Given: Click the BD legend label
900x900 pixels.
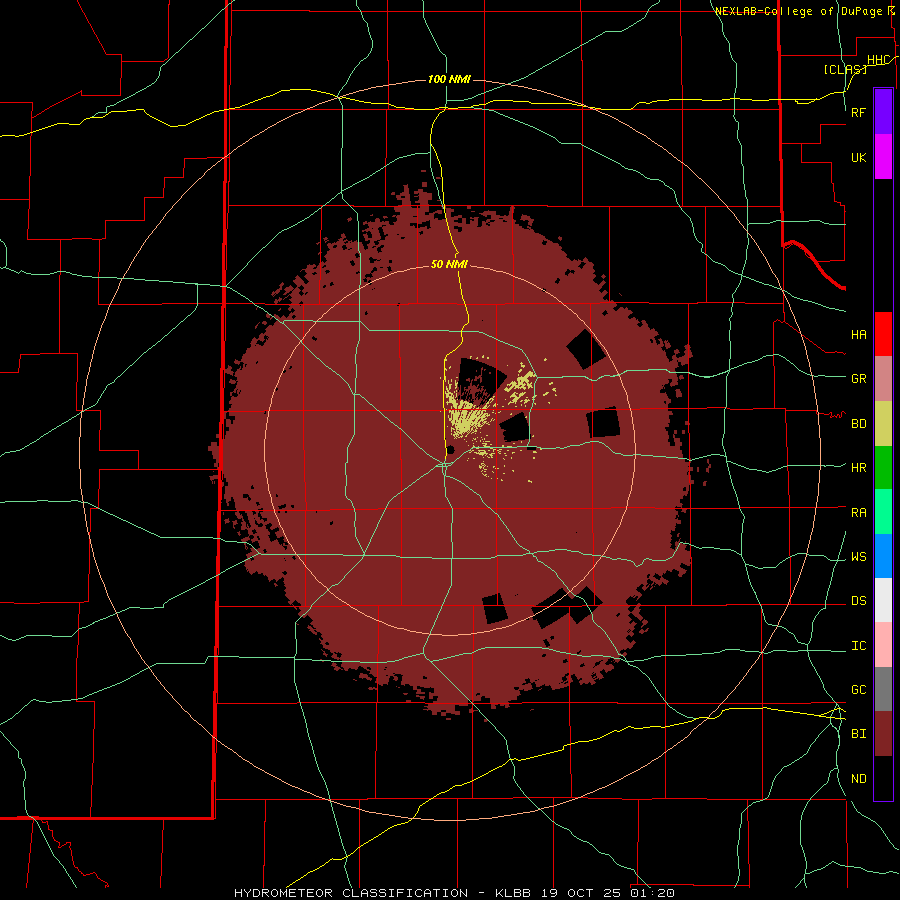Looking at the screenshot, I should (x=858, y=424).
